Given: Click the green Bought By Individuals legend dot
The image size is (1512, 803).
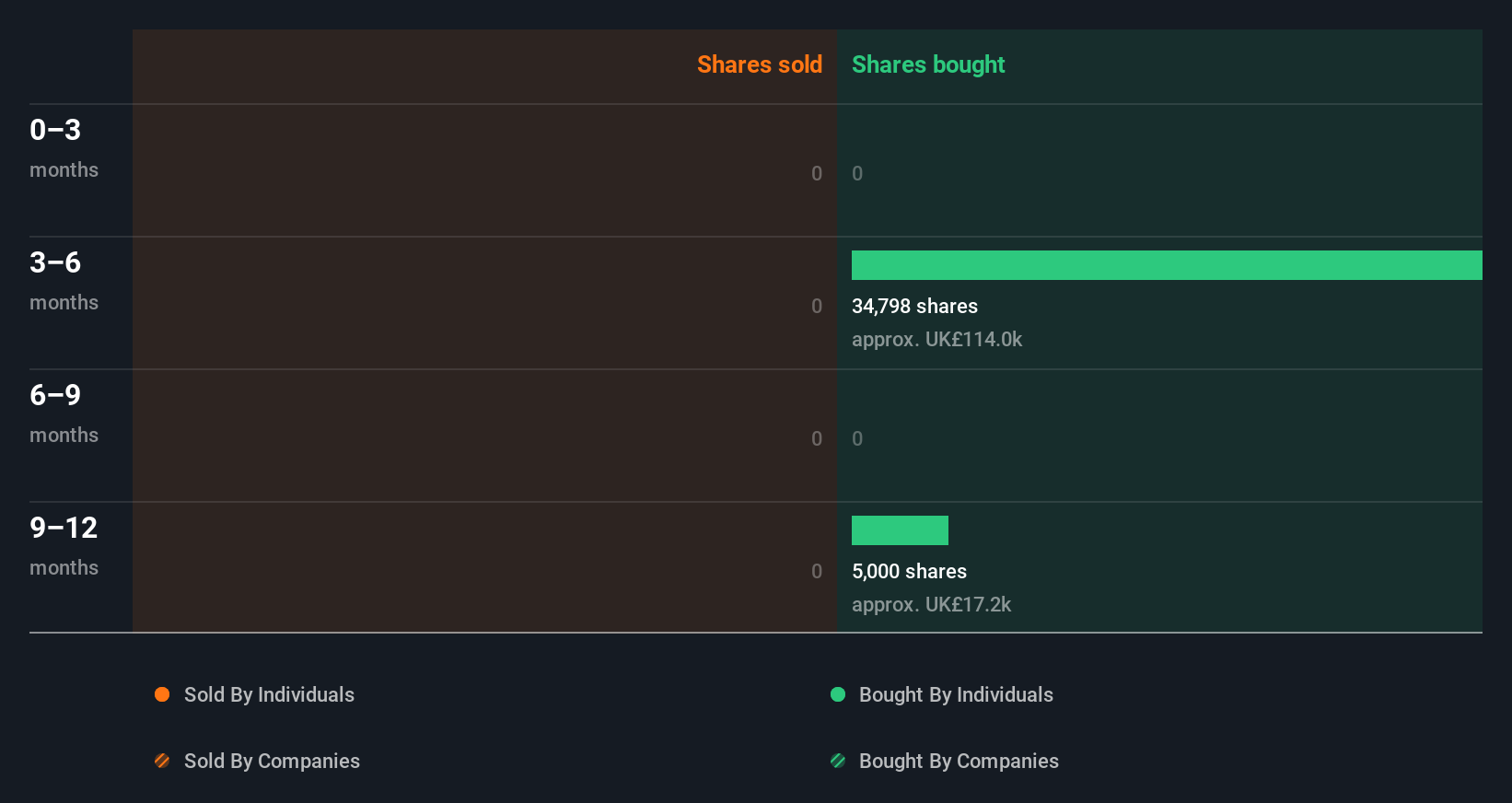Looking at the screenshot, I should (838, 694).
